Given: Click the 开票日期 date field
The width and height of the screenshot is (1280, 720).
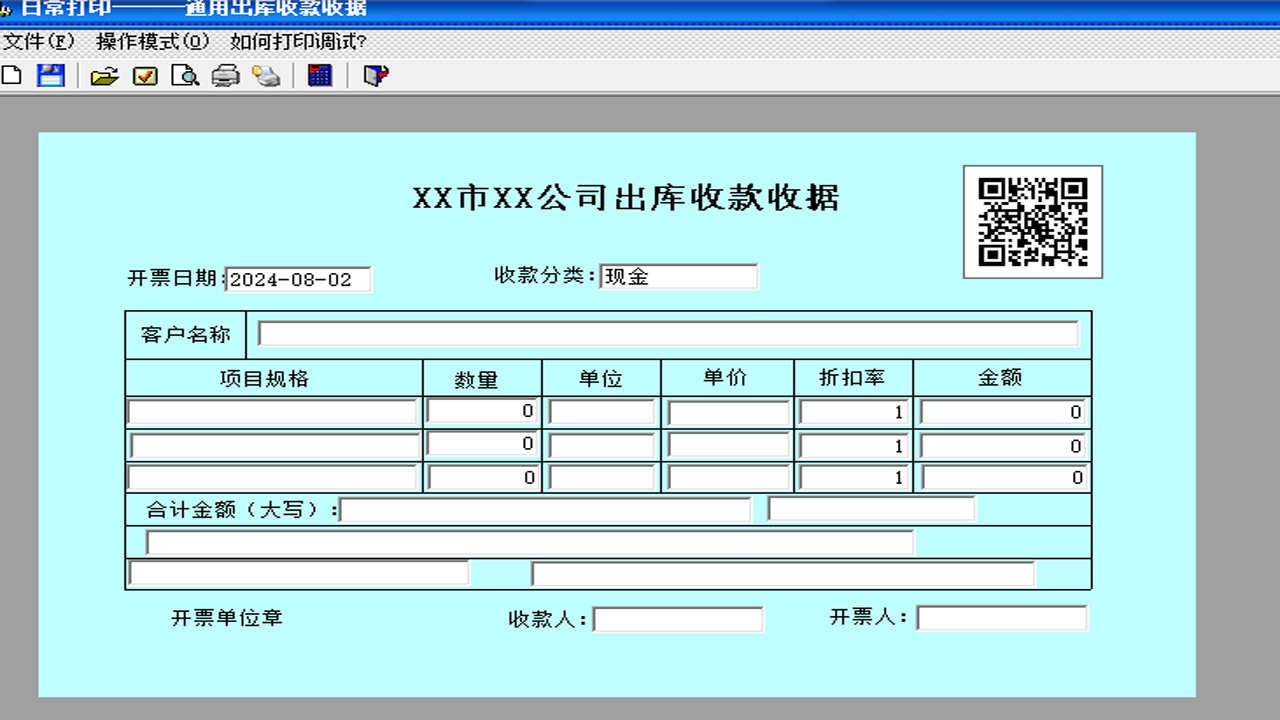Looking at the screenshot, I should coord(297,280).
